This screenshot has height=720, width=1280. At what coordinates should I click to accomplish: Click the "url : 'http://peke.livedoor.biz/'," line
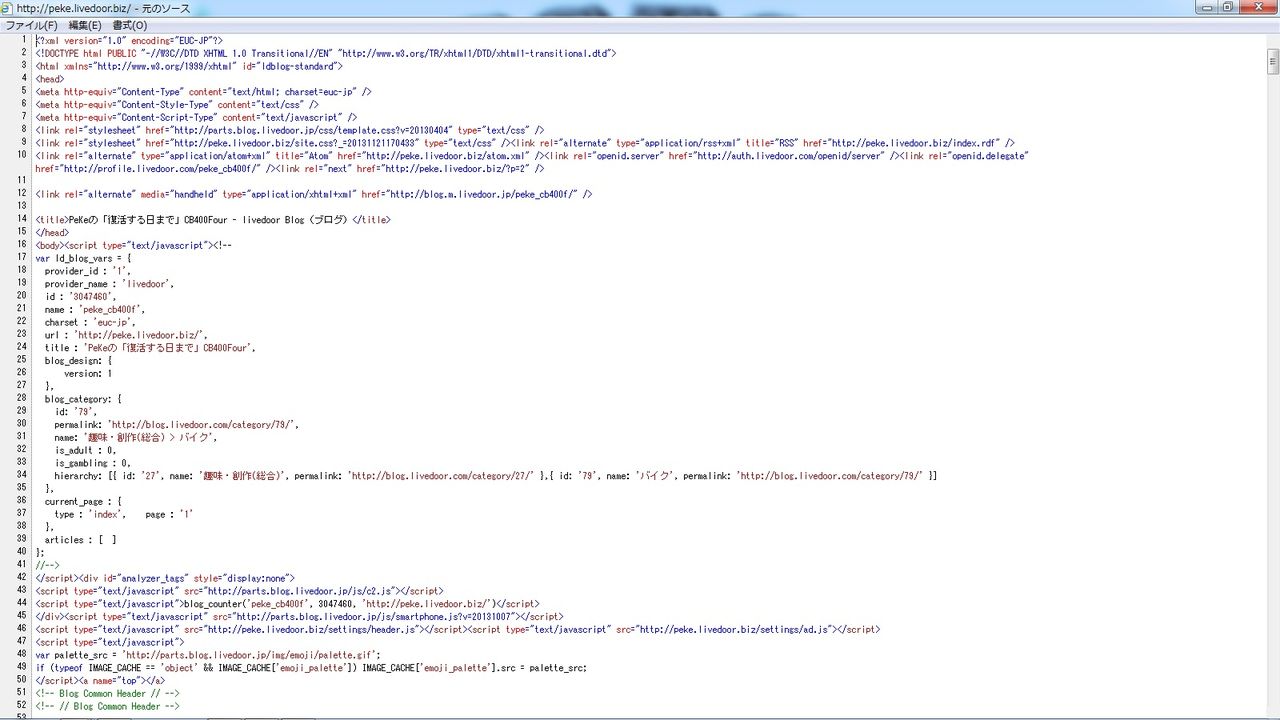click(x=127, y=335)
